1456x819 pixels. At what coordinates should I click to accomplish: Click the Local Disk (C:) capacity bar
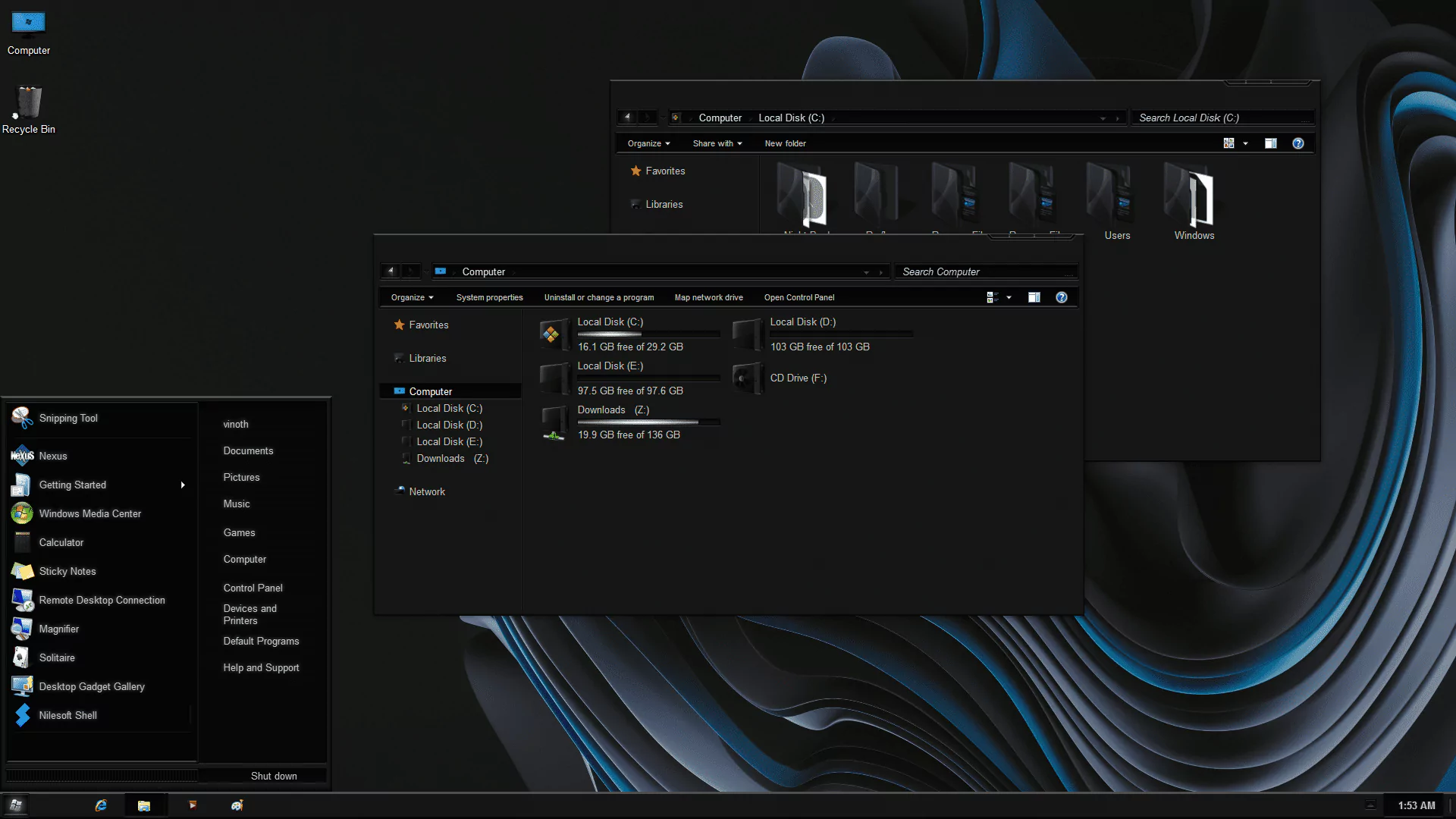[648, 334]
